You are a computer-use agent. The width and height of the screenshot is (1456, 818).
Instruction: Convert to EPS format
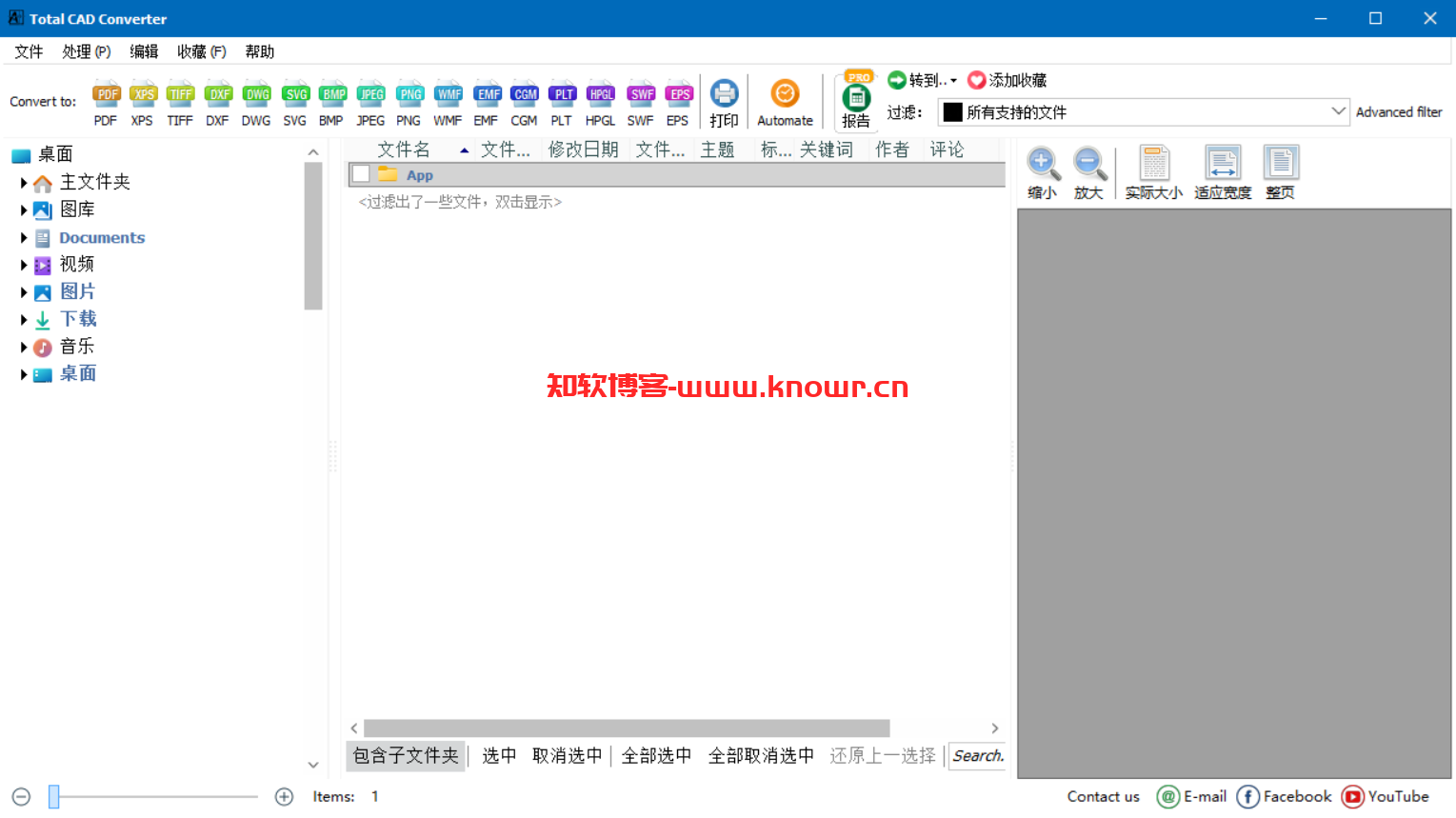678,103
